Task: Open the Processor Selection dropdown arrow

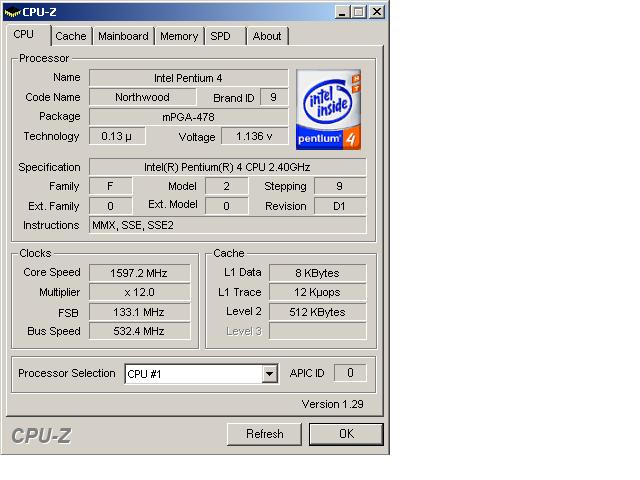Action: pyautogui.click(x=269, y=373)
